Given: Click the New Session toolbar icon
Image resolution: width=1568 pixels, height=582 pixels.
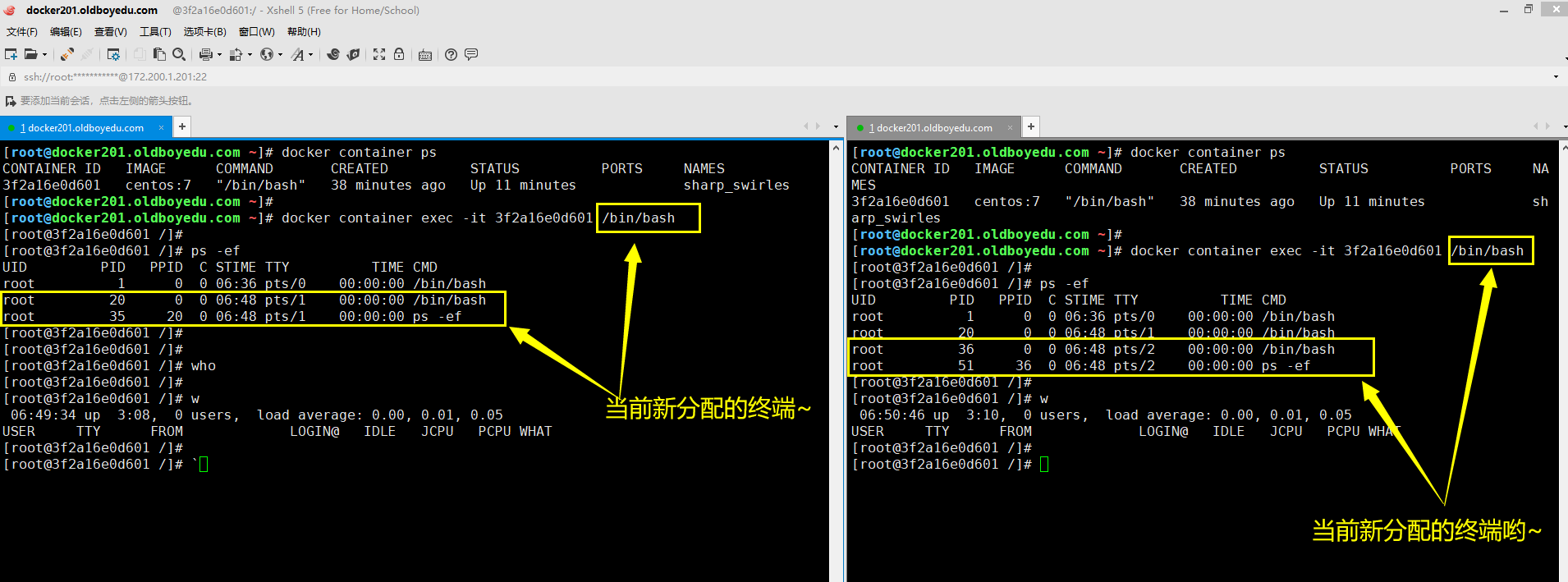Looking at the screenshot, I should [x=11, y=54].
